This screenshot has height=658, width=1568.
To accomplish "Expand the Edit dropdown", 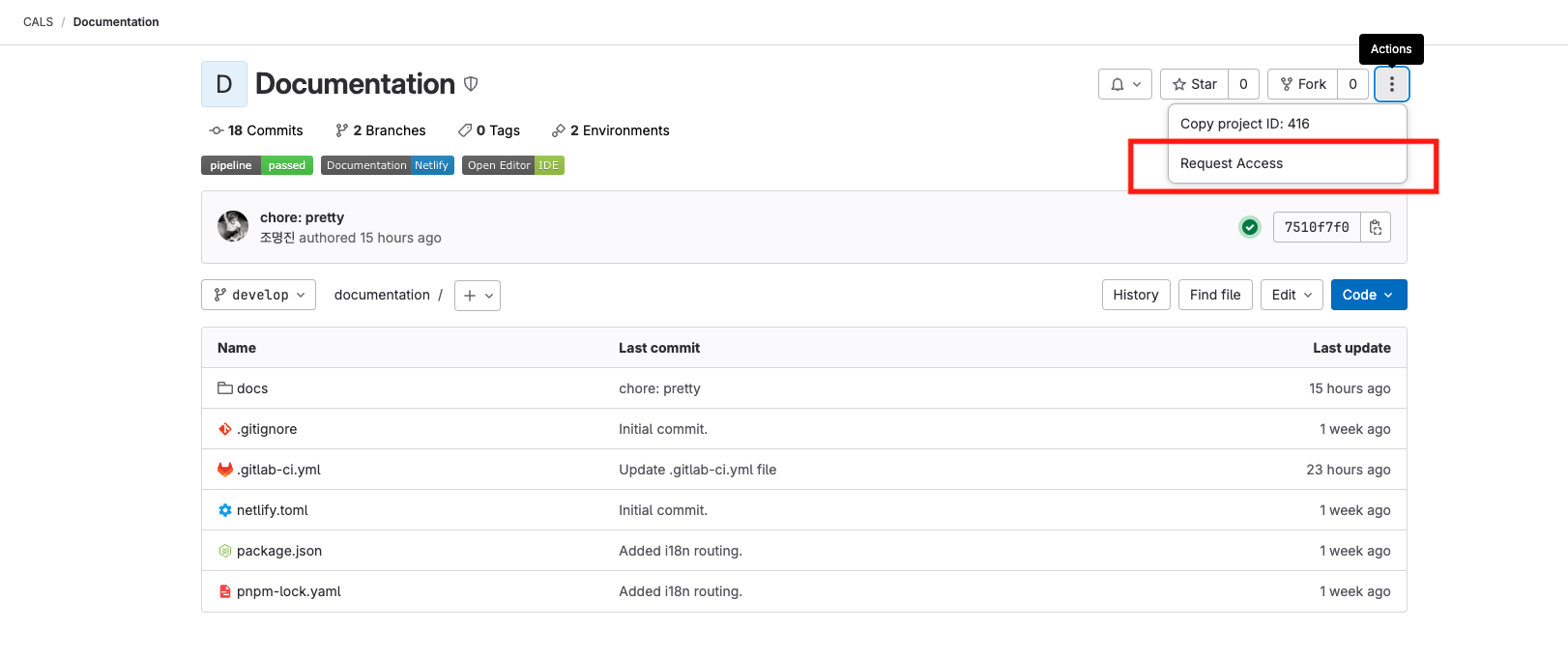I will point(1292,295).
